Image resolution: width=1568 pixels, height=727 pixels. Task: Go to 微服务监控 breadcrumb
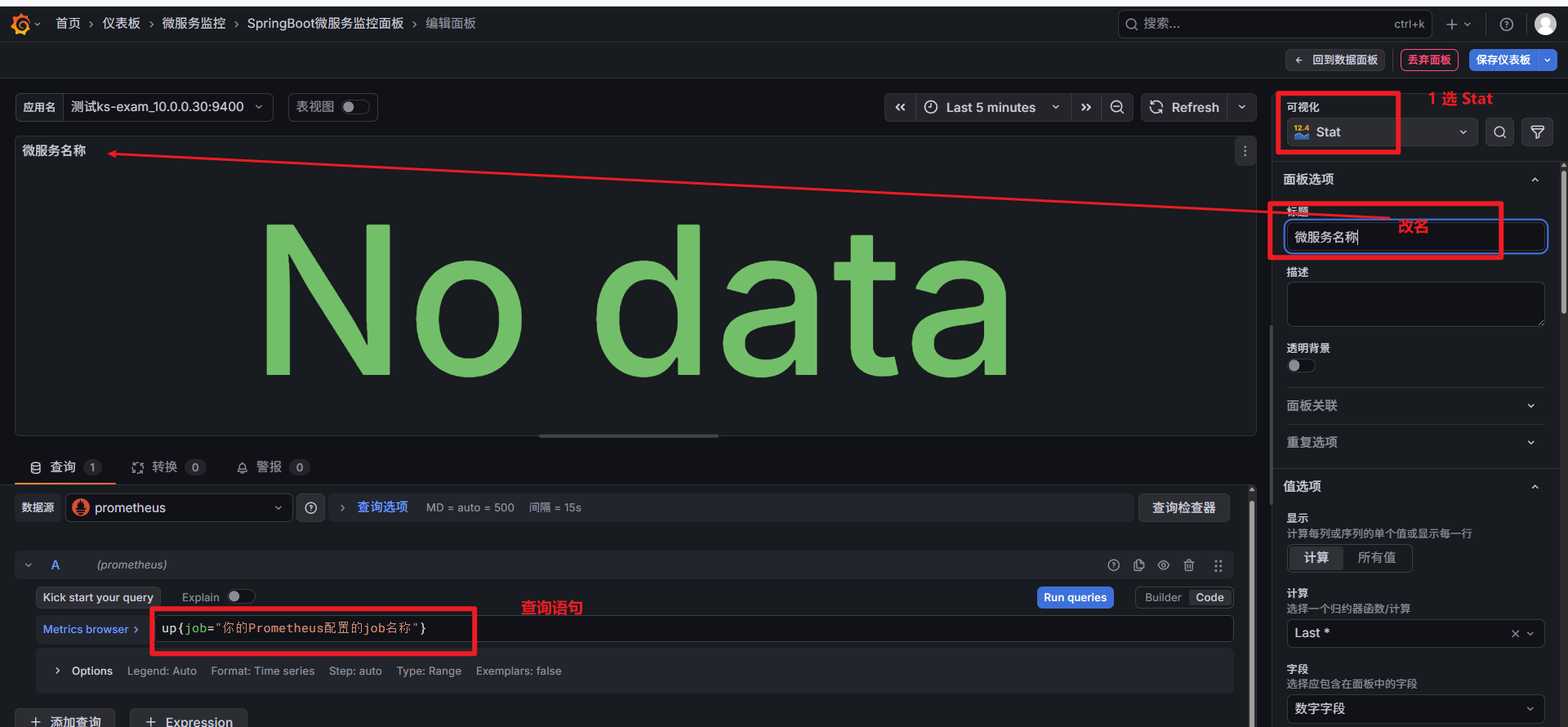pyautogui.click(x=194, y=24)
